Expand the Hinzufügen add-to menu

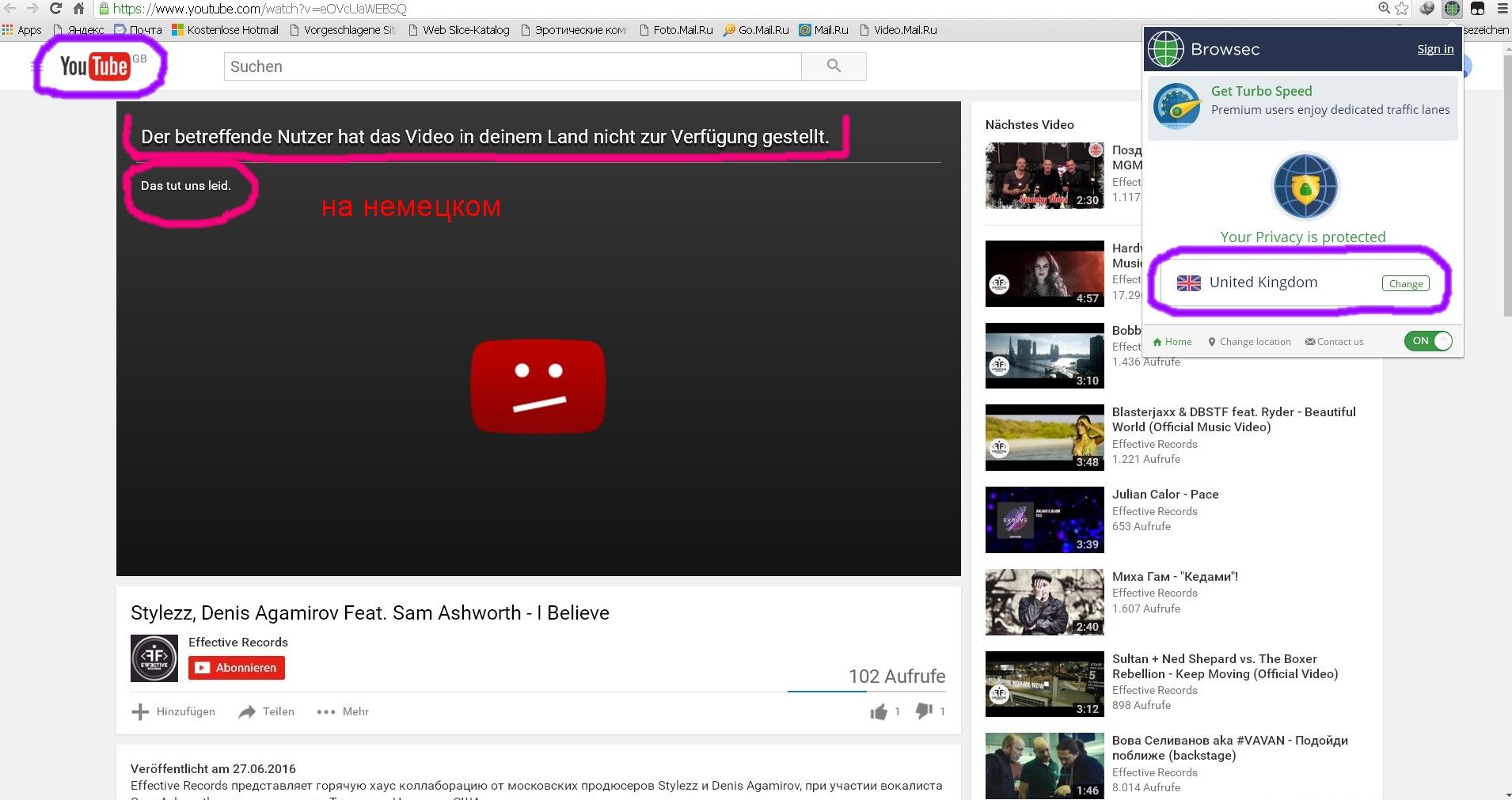point(173,711)
